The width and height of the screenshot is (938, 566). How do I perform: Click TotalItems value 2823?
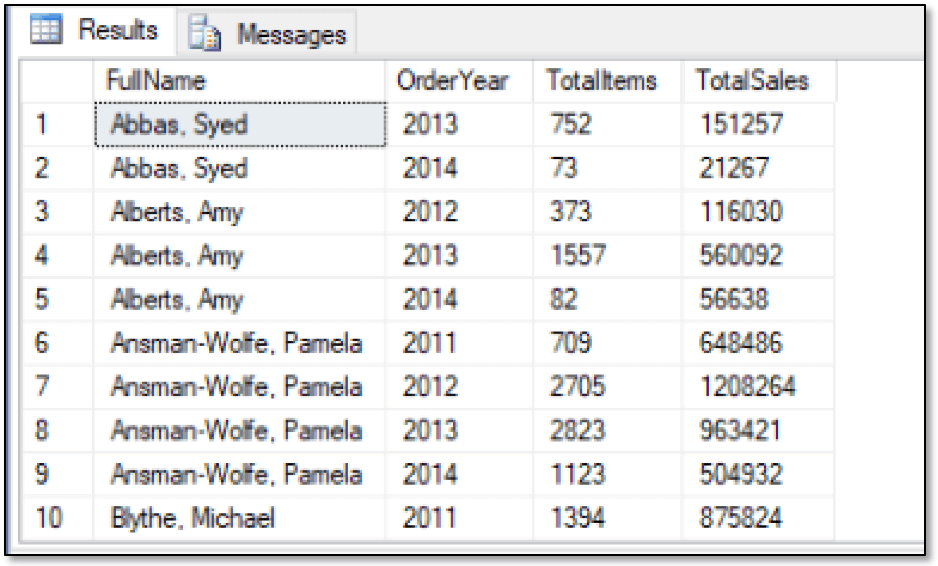click(607, 431)
